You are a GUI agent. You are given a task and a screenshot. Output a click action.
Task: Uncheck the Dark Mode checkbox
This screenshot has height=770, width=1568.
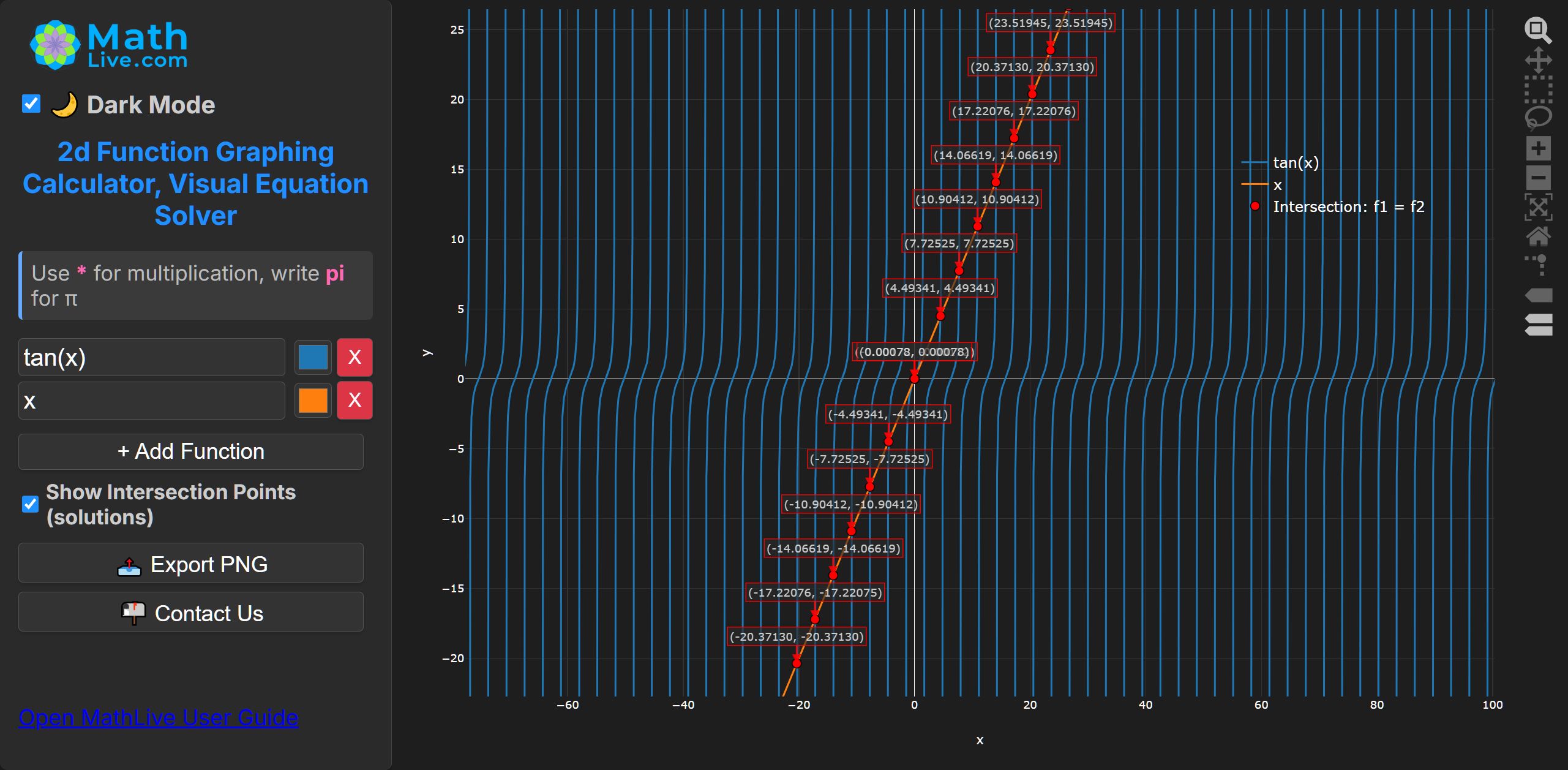pos(31,104)
